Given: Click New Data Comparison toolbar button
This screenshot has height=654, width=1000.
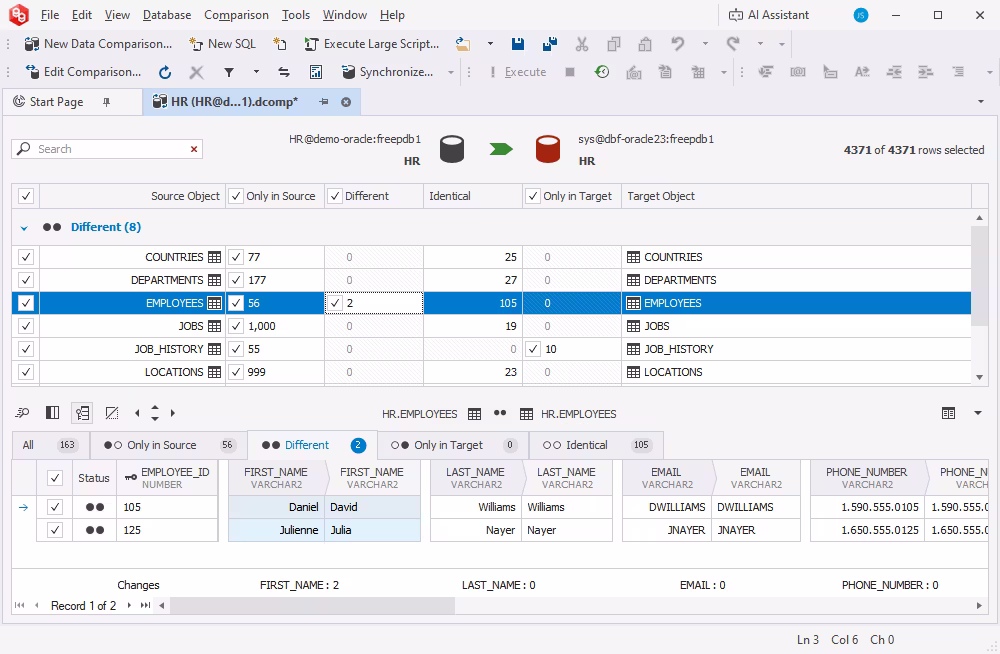Looking at the screenshot, I should (98, 44).
